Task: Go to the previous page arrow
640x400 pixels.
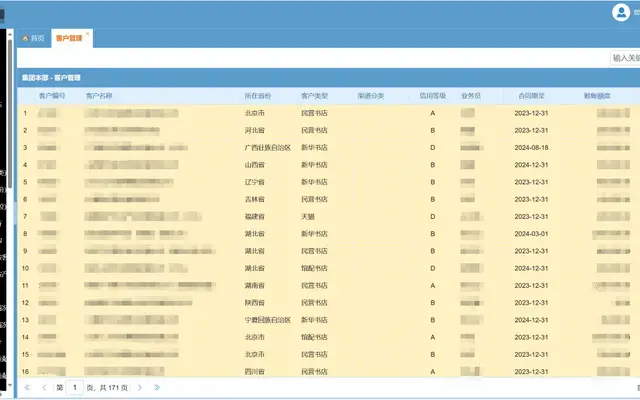Action: [x=44, y=387]
